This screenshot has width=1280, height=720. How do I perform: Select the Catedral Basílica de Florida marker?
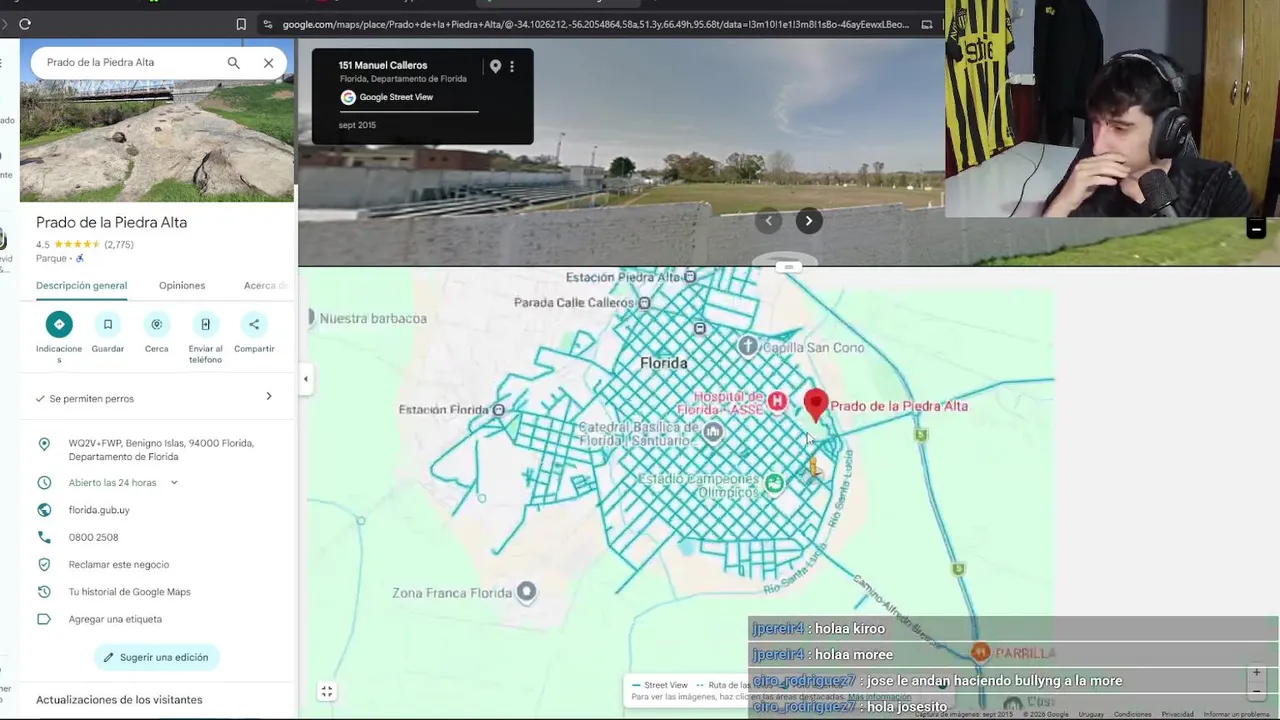pos(712,432)
